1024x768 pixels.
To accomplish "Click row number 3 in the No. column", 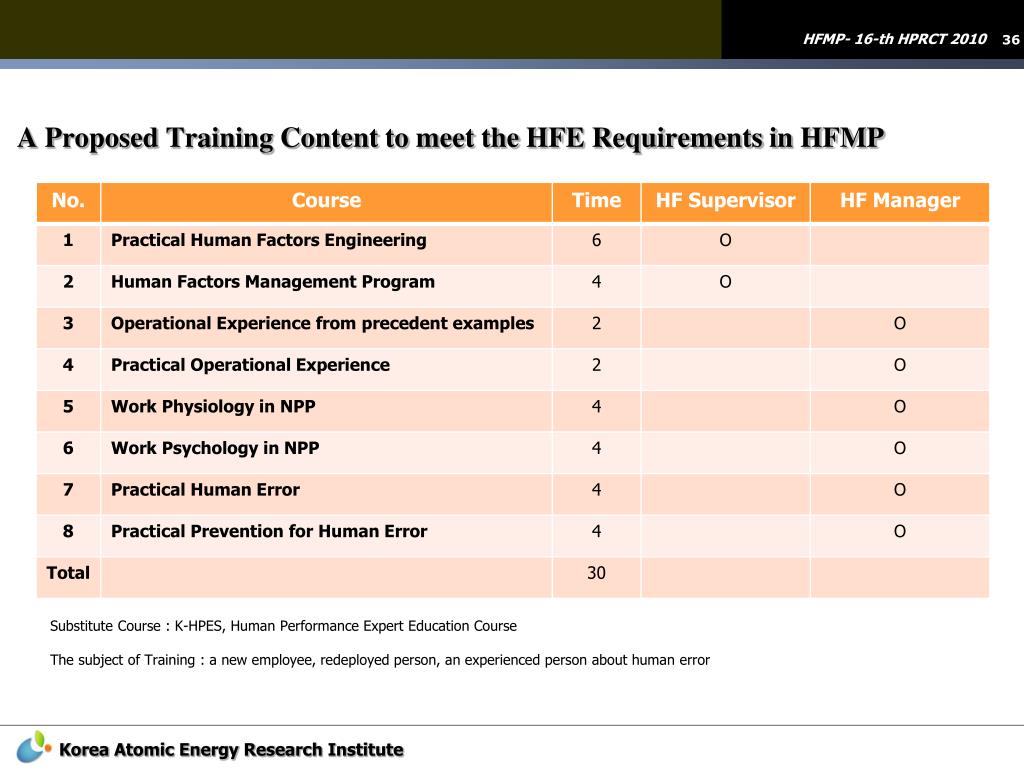I will [x=68, y=323].
